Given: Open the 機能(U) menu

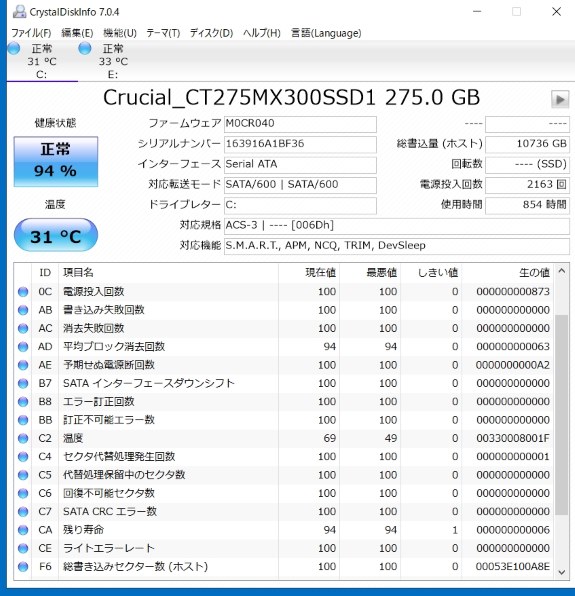Looking at the screenshot, I should pos(120,33).
